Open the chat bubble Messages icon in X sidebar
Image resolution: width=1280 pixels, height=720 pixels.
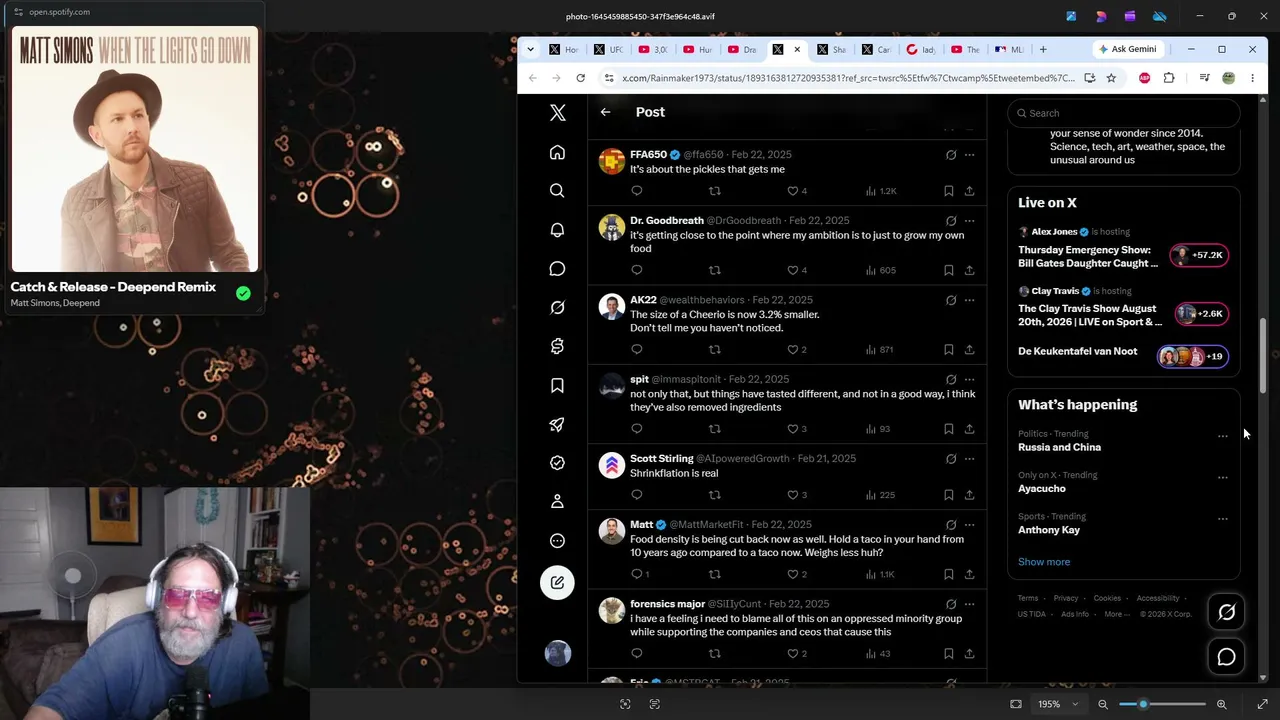click(x=557, y=269)
